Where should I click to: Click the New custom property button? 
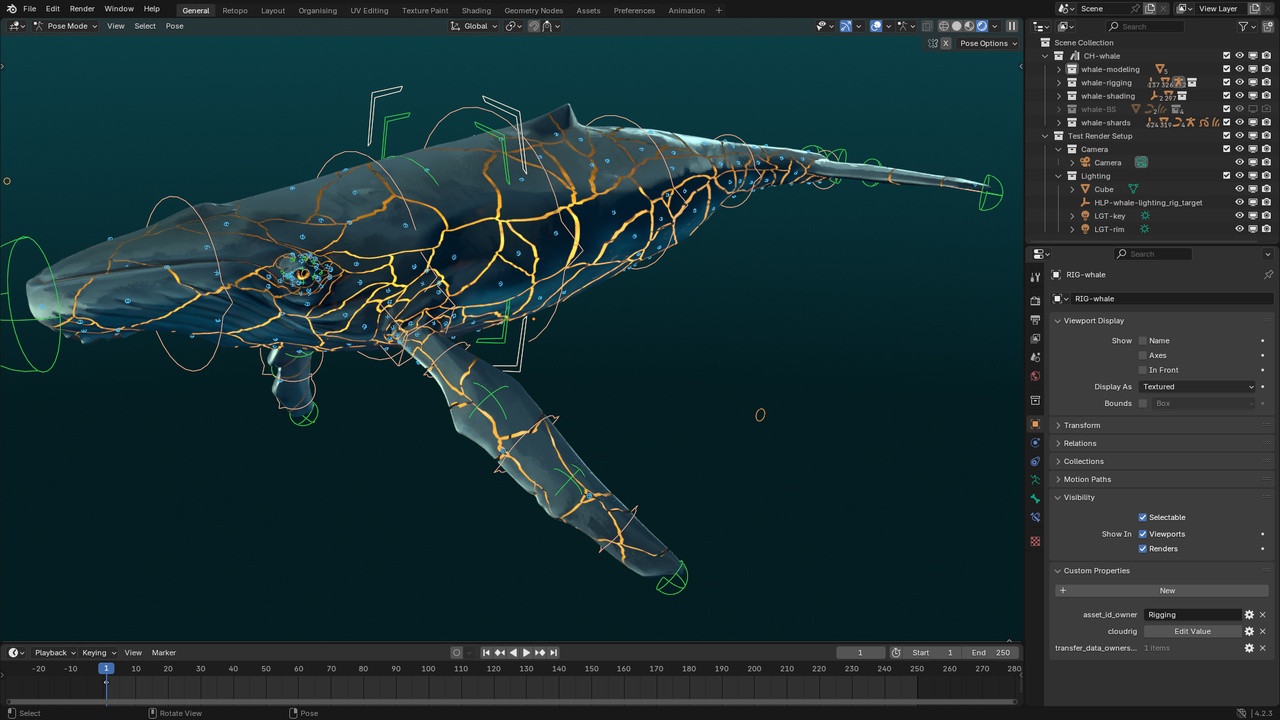[x=1167, y=590]
